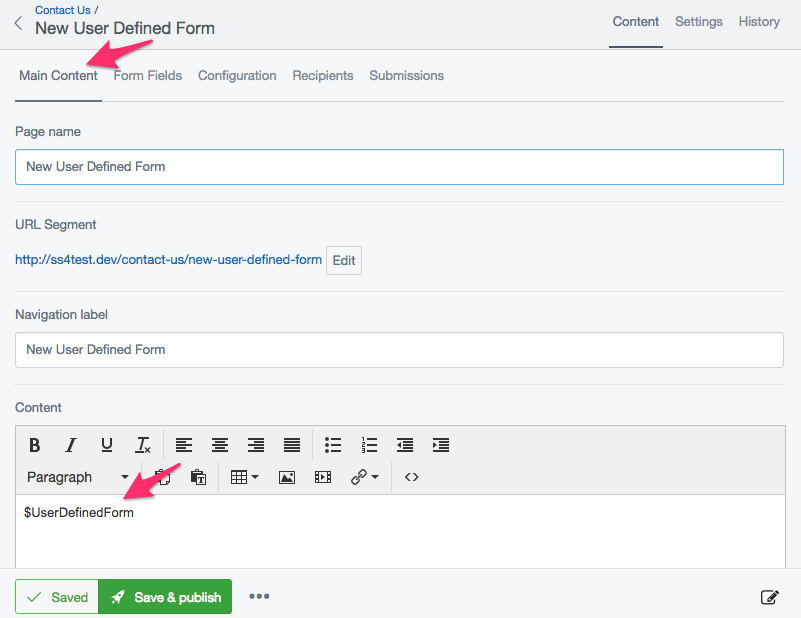Follow the Contact Us breadcrumb link
Screen dimensions: 801x618
(62, 9)
